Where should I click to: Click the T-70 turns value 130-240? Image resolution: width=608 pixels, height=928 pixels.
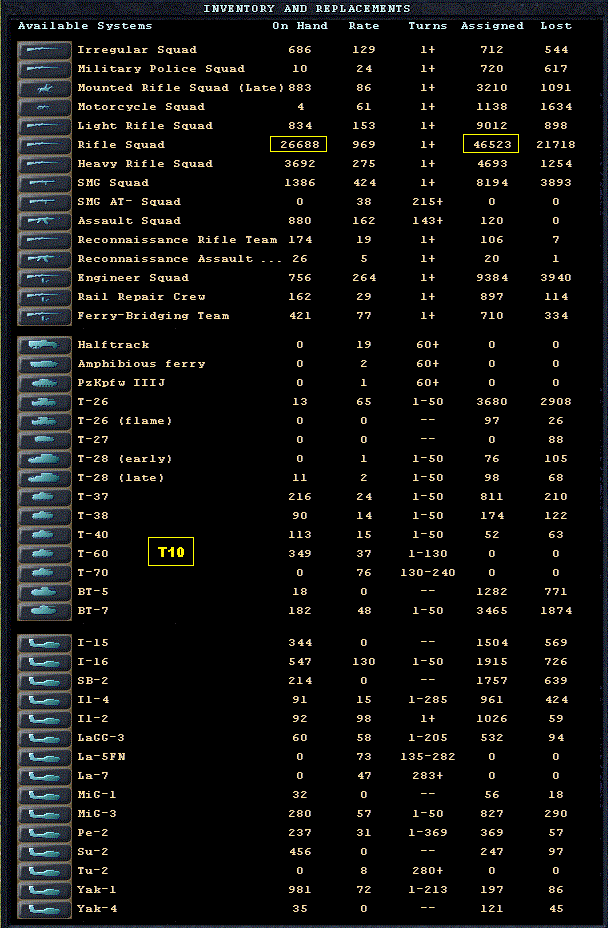(x=427, y=573)
